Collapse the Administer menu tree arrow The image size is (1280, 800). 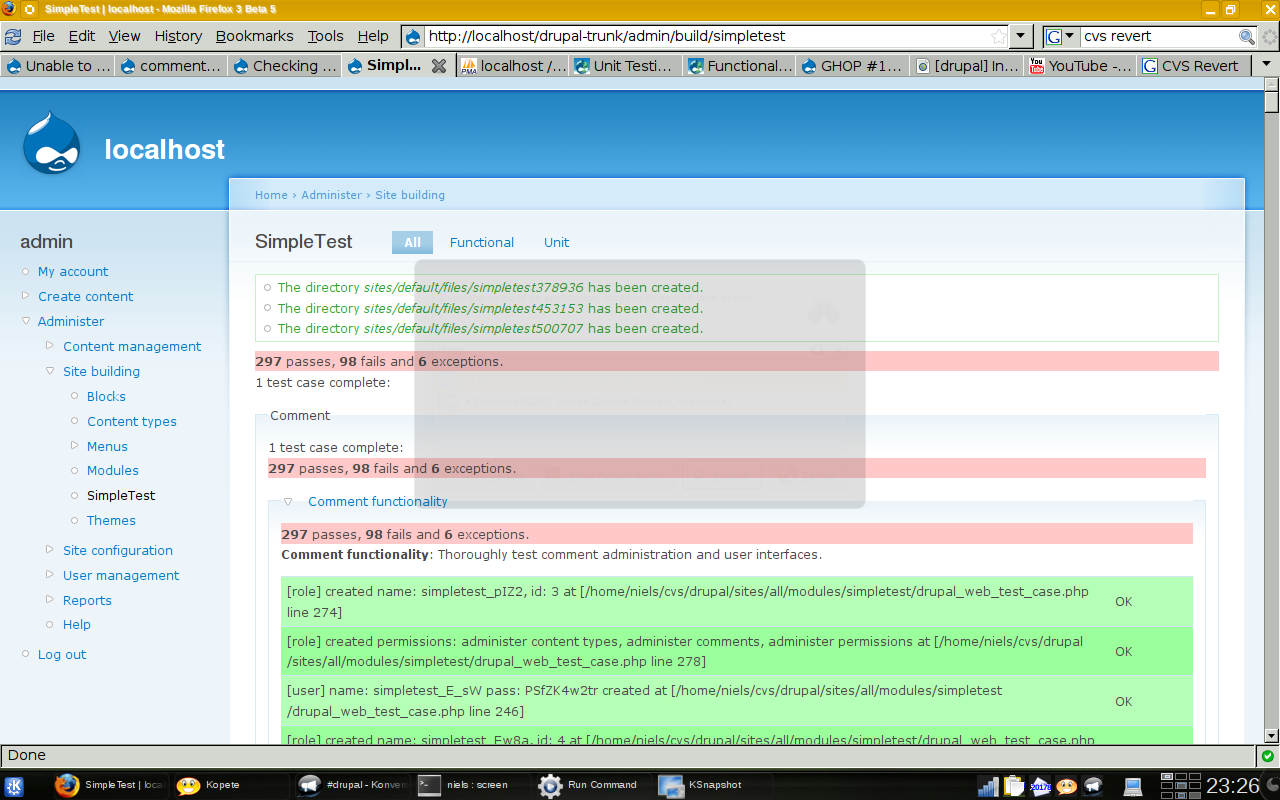26,321
